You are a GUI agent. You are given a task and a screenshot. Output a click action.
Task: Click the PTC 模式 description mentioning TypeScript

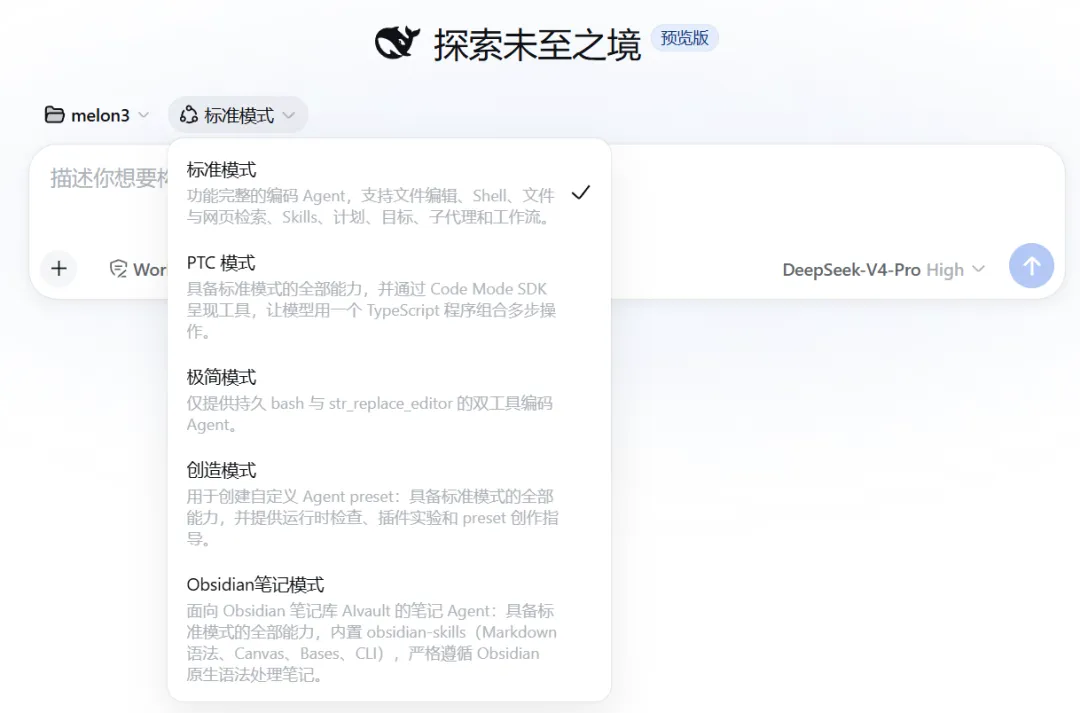tap(372, 310)
